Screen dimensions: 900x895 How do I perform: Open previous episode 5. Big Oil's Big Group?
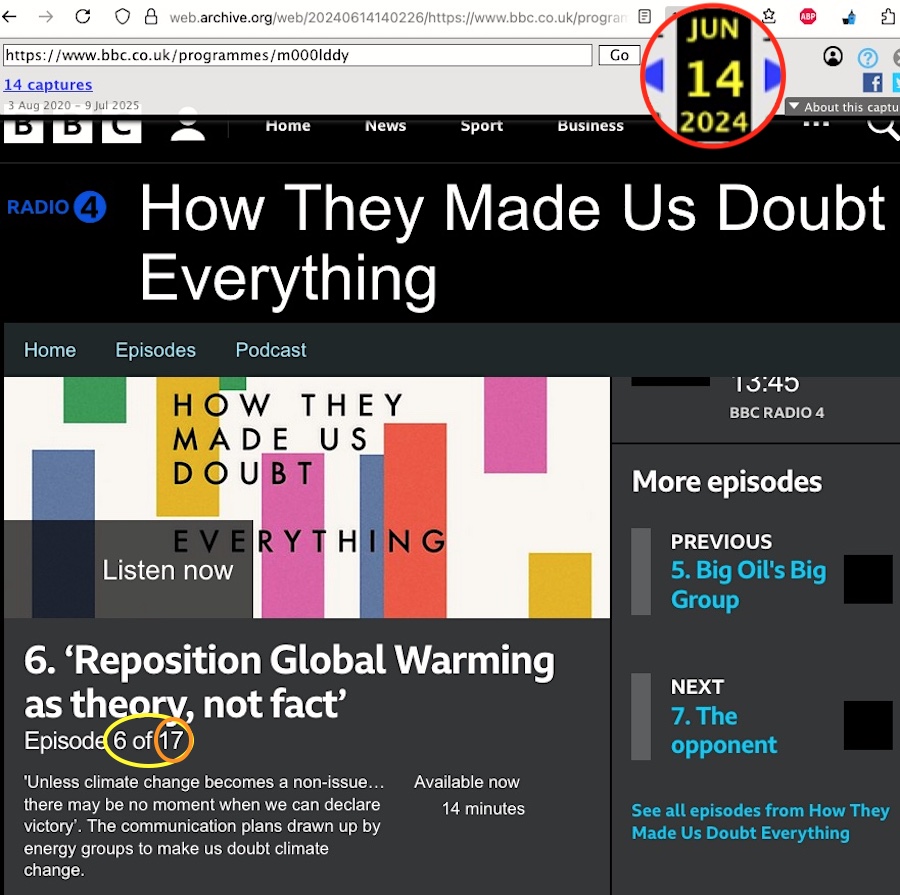pos(748,584)
